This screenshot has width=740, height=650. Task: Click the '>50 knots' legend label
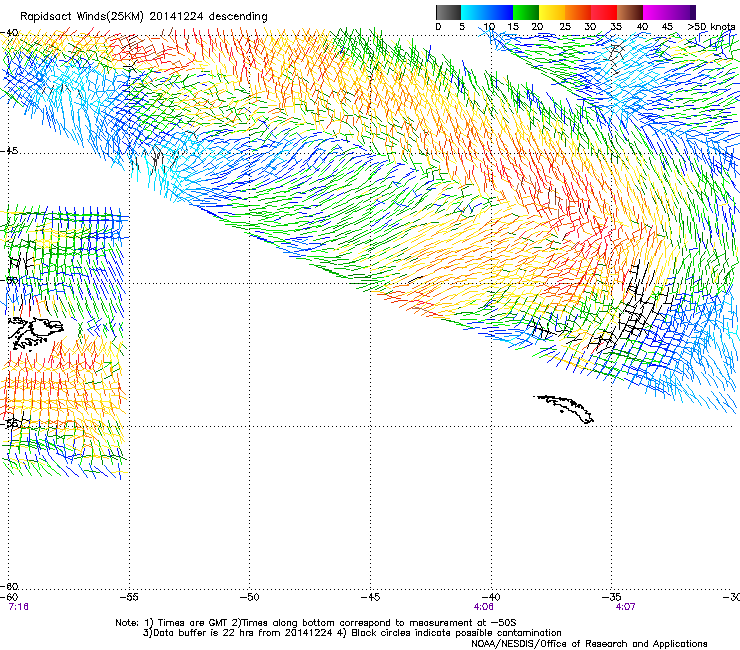711,27
